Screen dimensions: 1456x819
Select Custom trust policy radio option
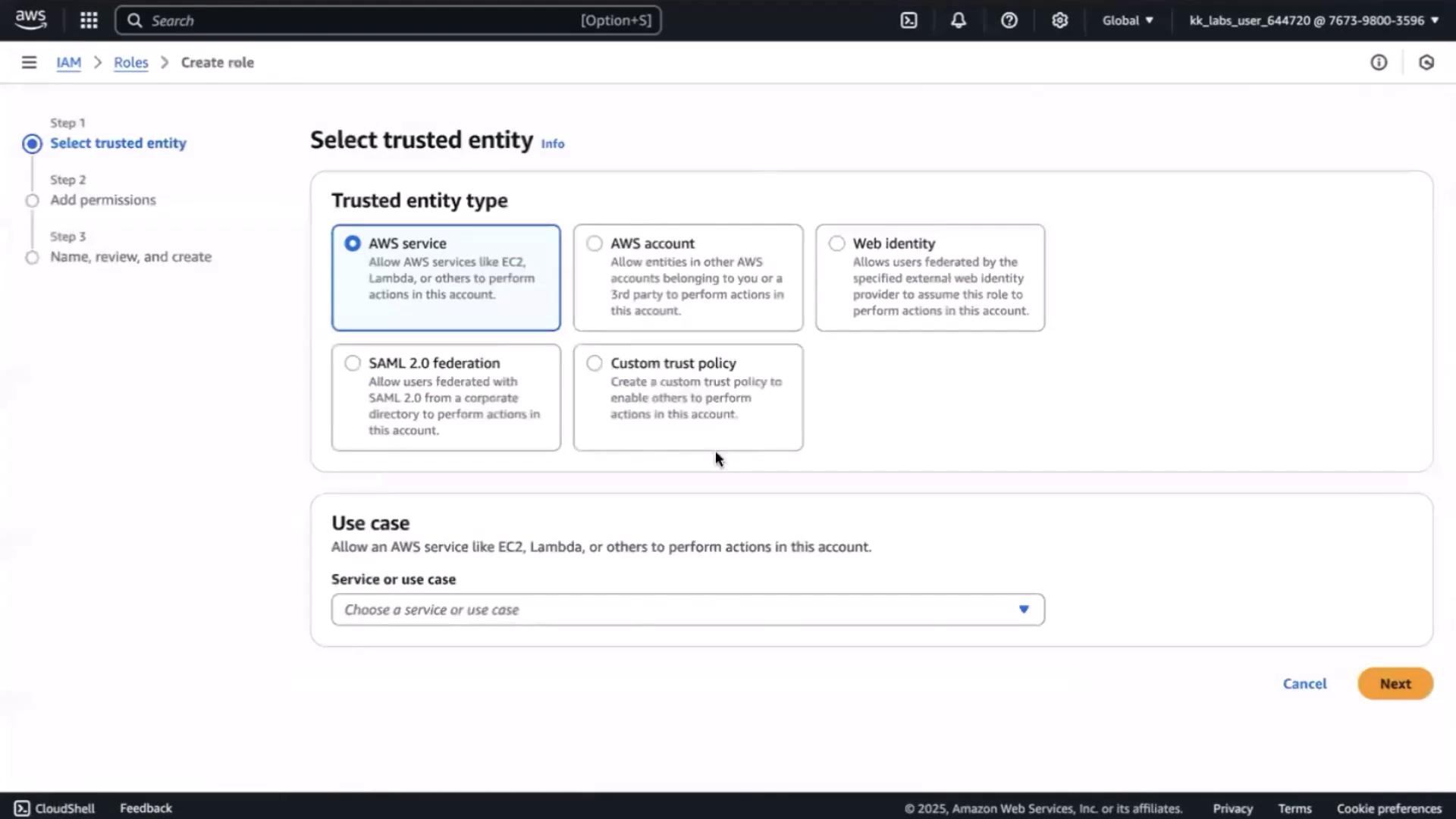point(595,363)
